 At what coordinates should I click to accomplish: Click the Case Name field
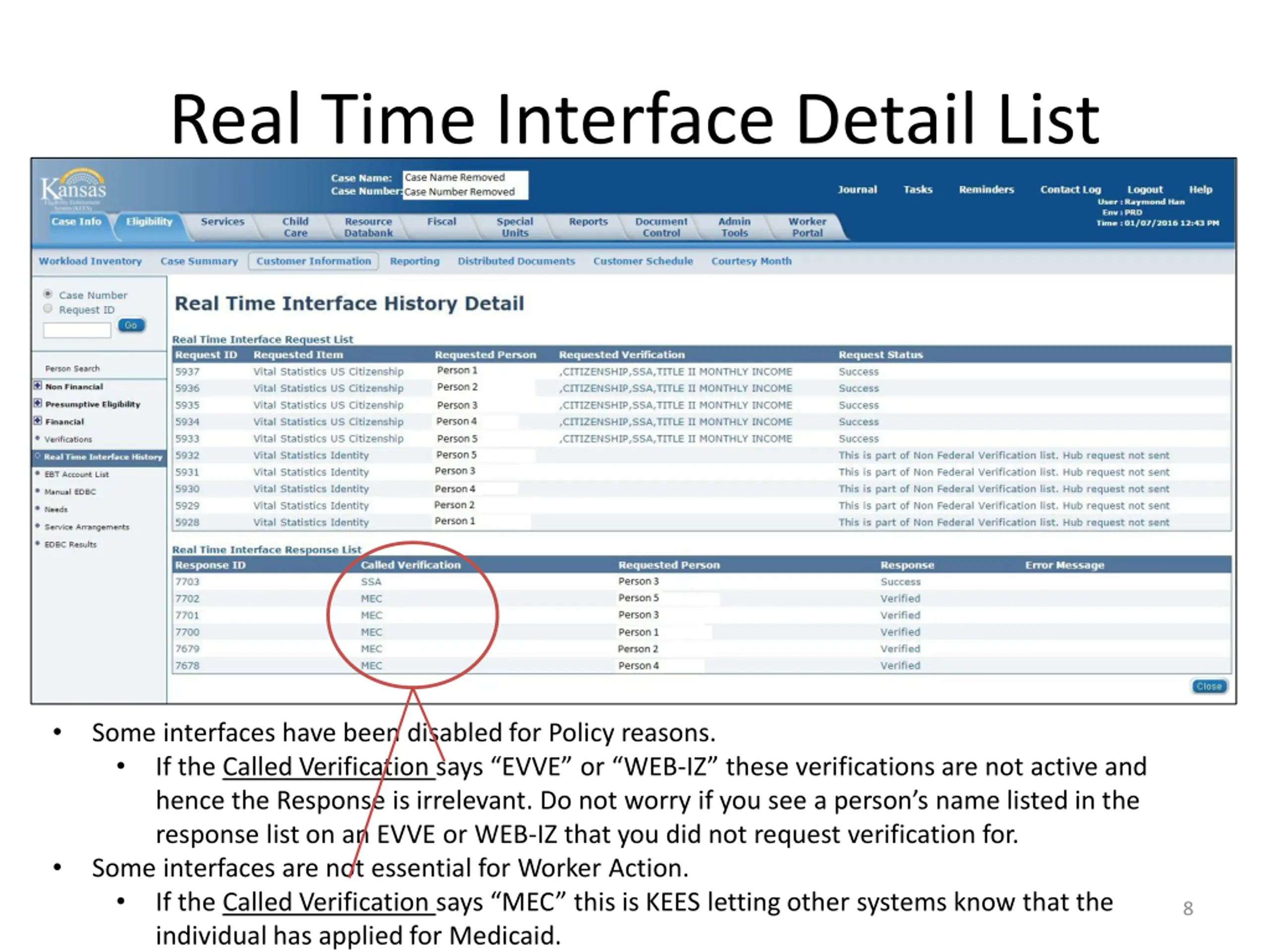coord(465,178)
